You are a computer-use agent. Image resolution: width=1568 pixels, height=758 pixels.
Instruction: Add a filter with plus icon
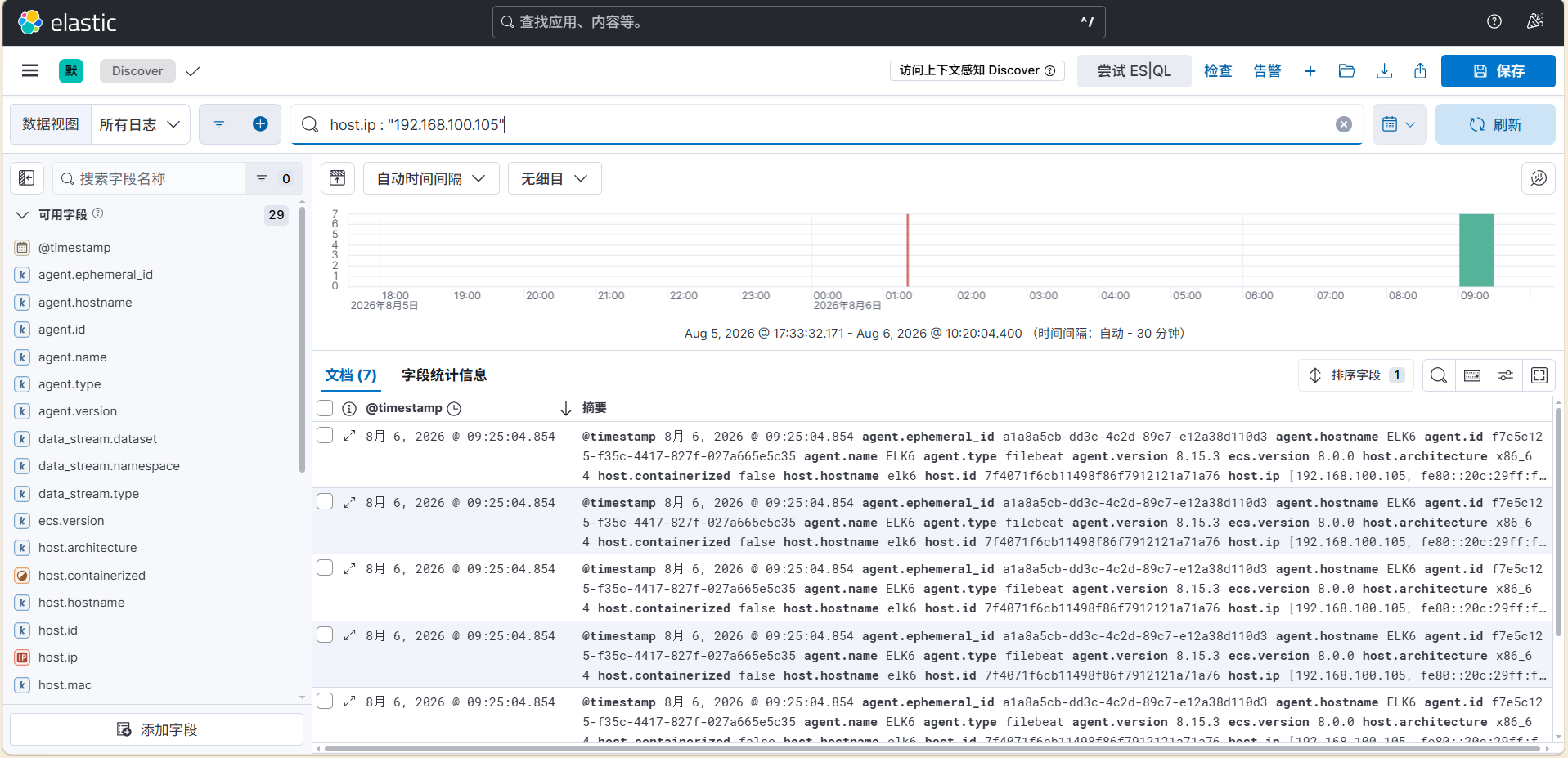(260, 124)
